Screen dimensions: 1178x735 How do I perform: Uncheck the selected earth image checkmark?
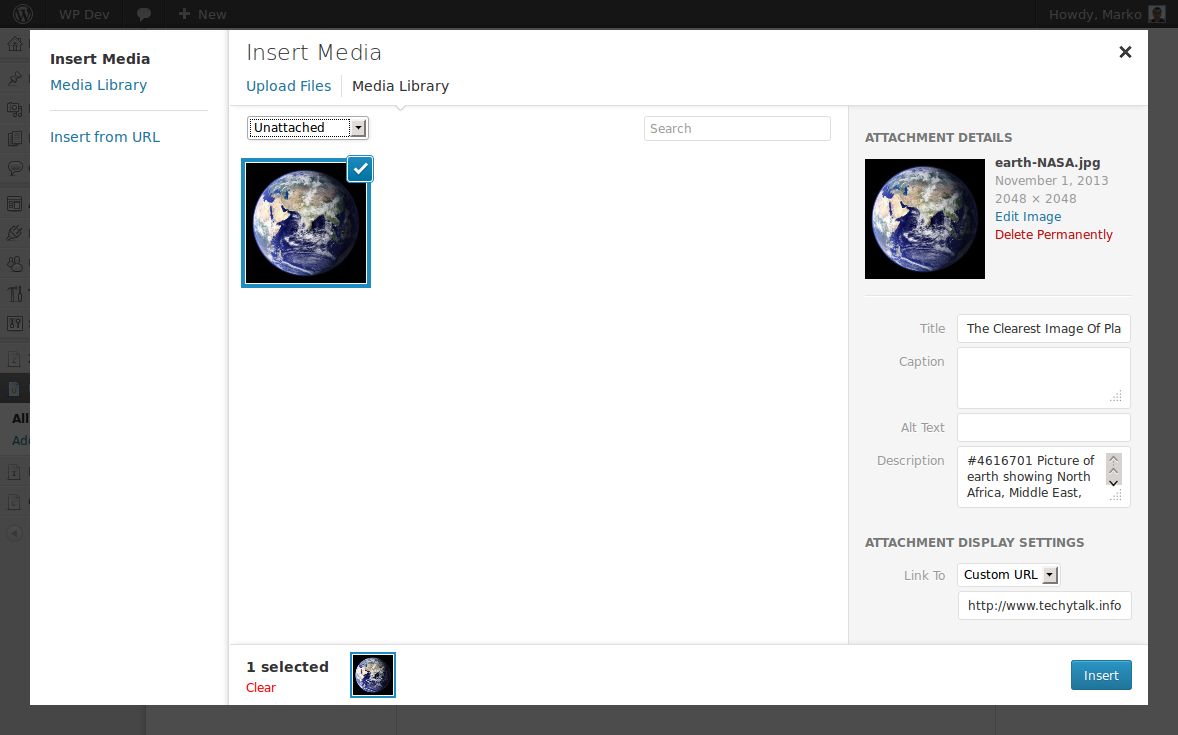pos(361,169)
